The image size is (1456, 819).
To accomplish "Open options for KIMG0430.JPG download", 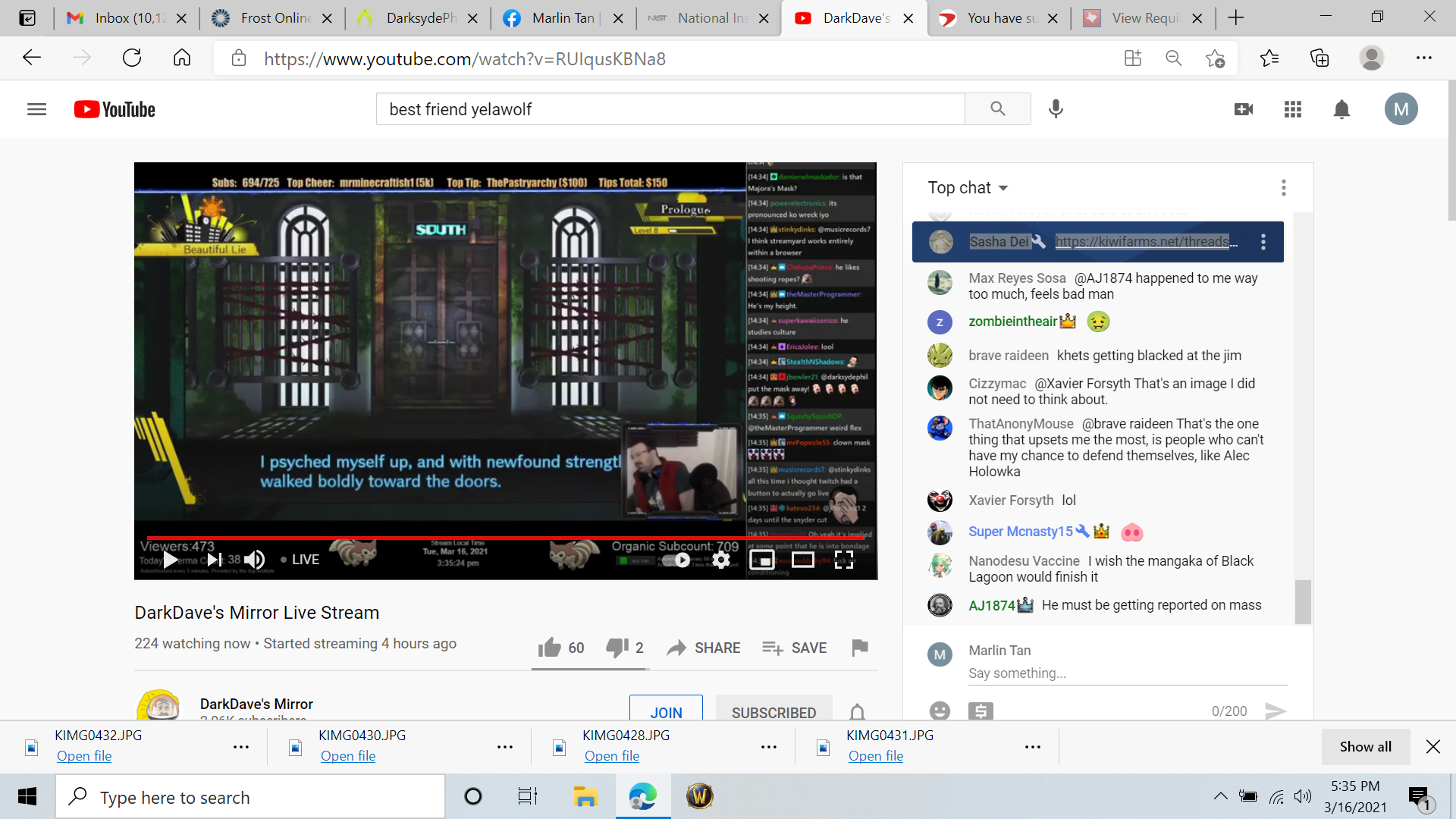I will coord(505,747).
